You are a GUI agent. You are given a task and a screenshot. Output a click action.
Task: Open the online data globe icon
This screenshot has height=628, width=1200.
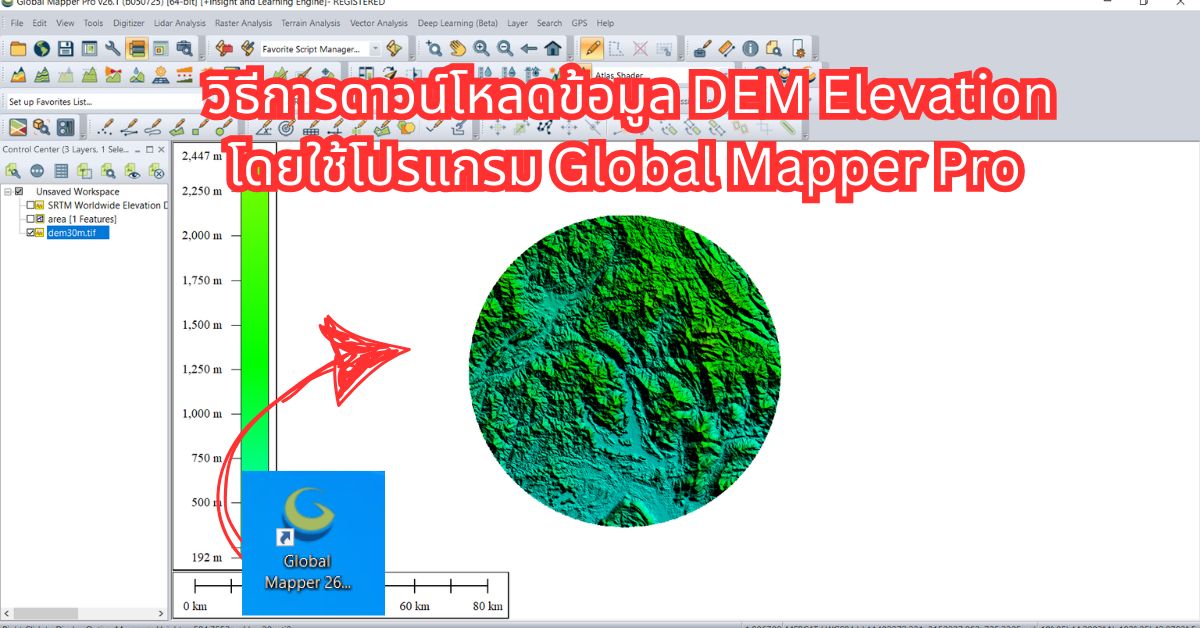(x=42, y=48)
